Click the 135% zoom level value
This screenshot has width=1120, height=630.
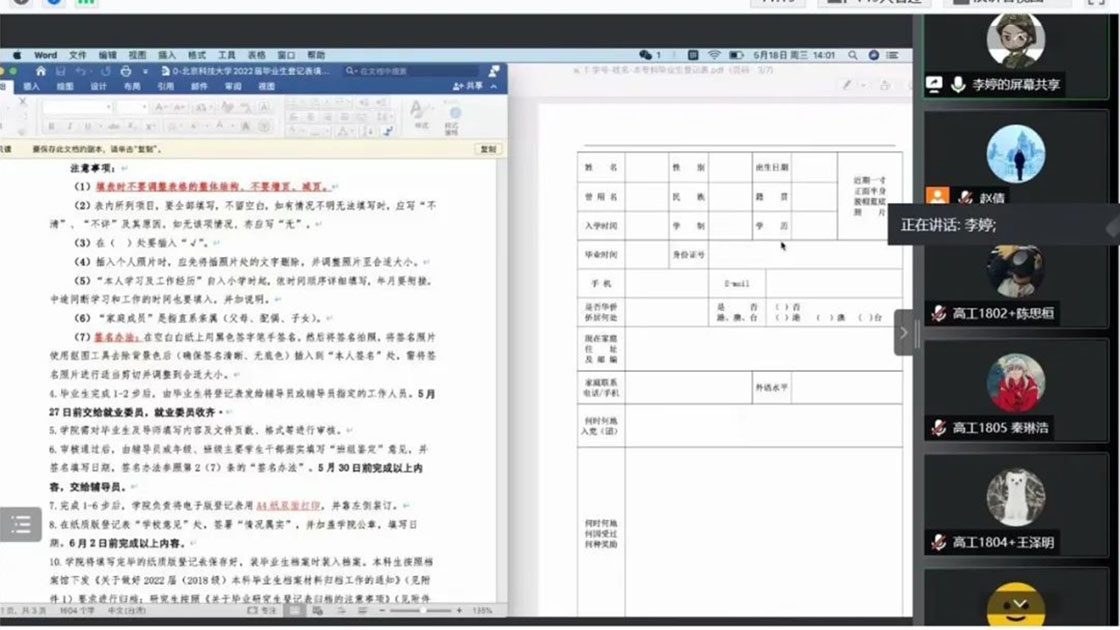[482, 611]
